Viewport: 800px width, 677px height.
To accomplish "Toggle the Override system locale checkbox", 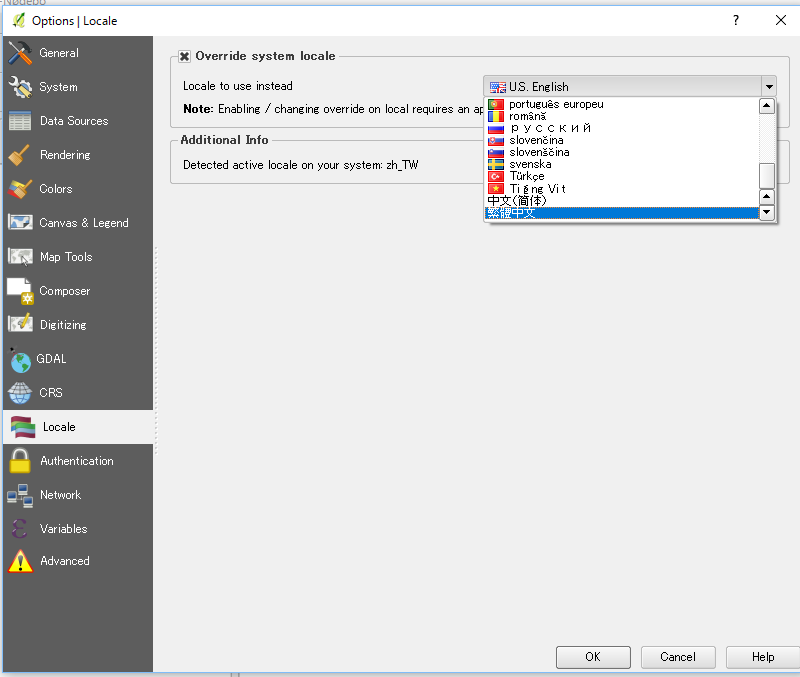I will [184, 56].
